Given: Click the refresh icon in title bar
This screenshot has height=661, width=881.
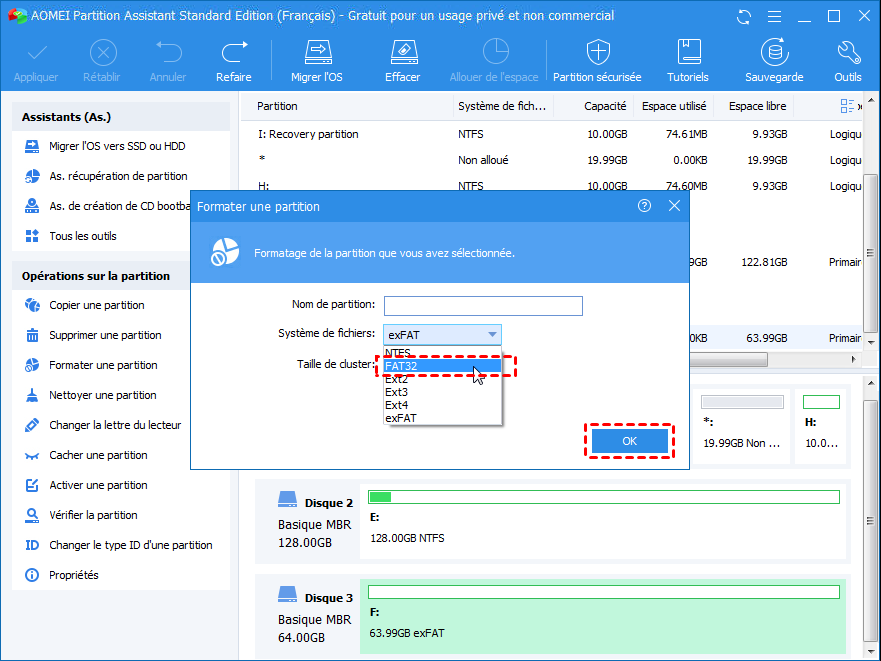Looking at the screenshot, I should tap(744, 17).
